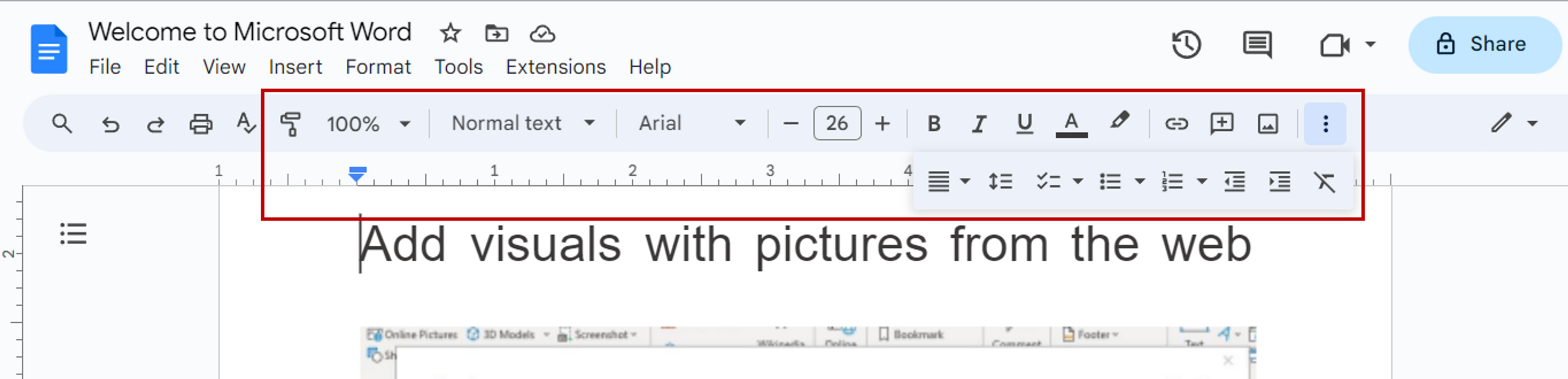The height and width of the screenshot is (379, 1568).
Task: Open the Extensions menu
Action: point(555,67)
